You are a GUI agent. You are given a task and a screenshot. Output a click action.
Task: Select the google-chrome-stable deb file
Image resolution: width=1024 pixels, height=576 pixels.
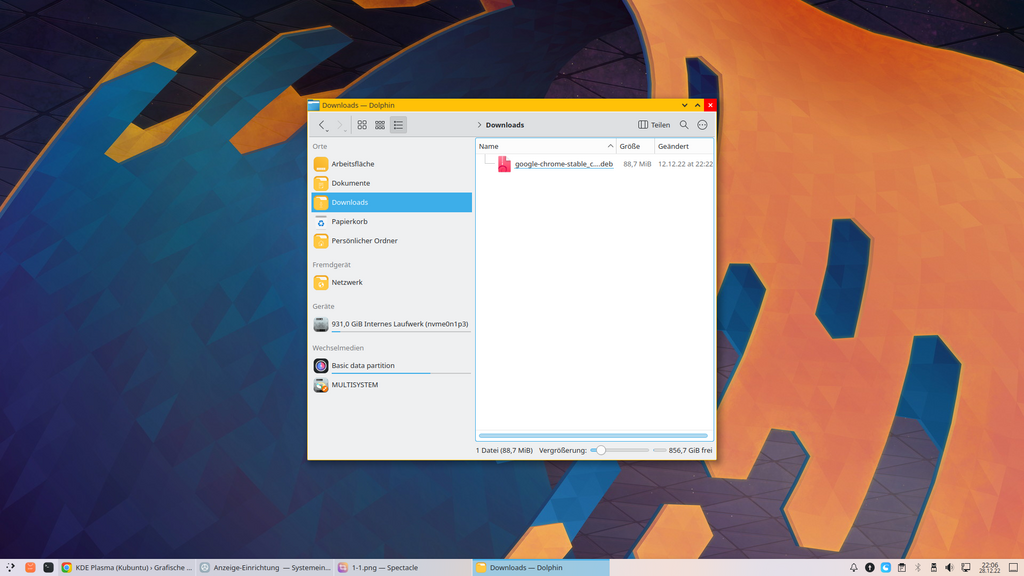click(563, 164)
